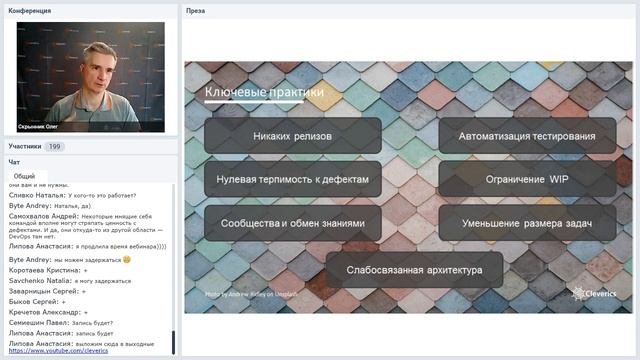Click Заварницын Сергей's chat message

pos(47,291)
